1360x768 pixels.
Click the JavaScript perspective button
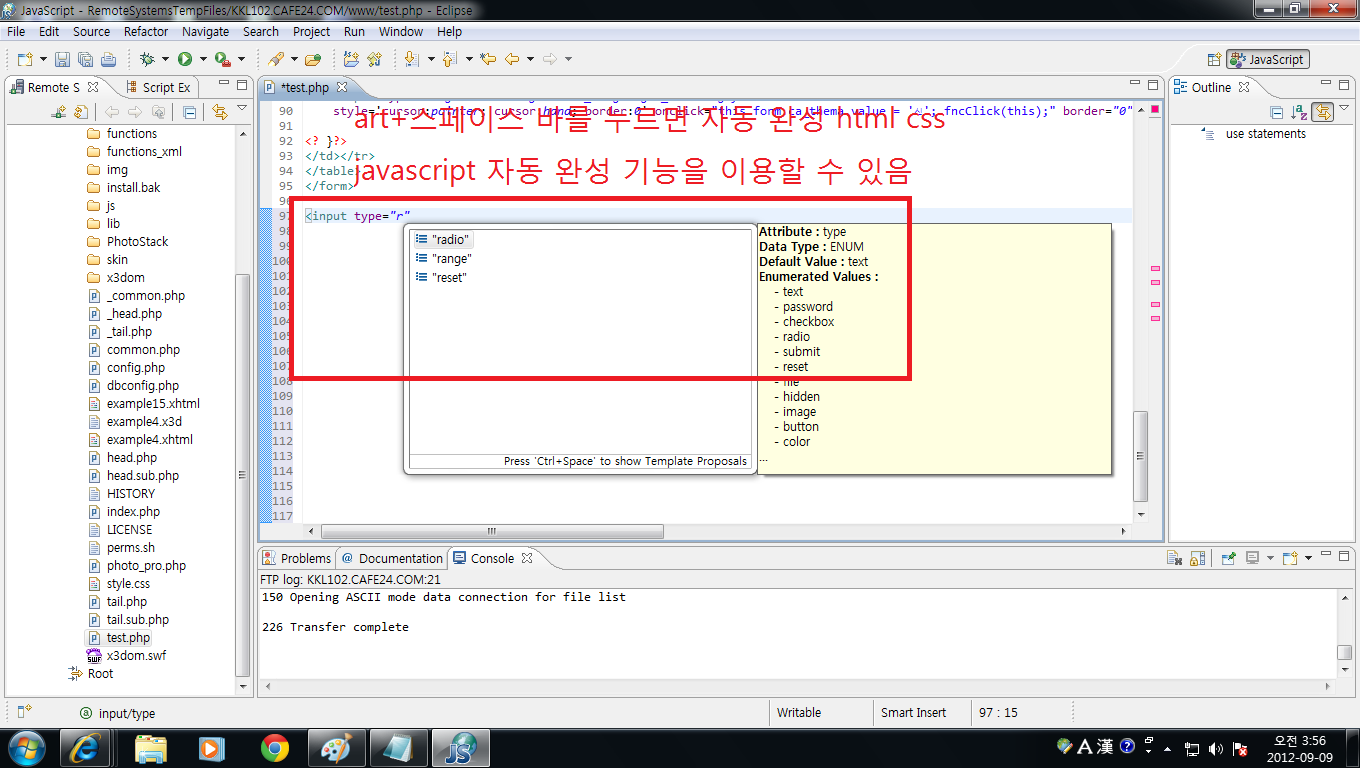click(x=1268, y=60)
